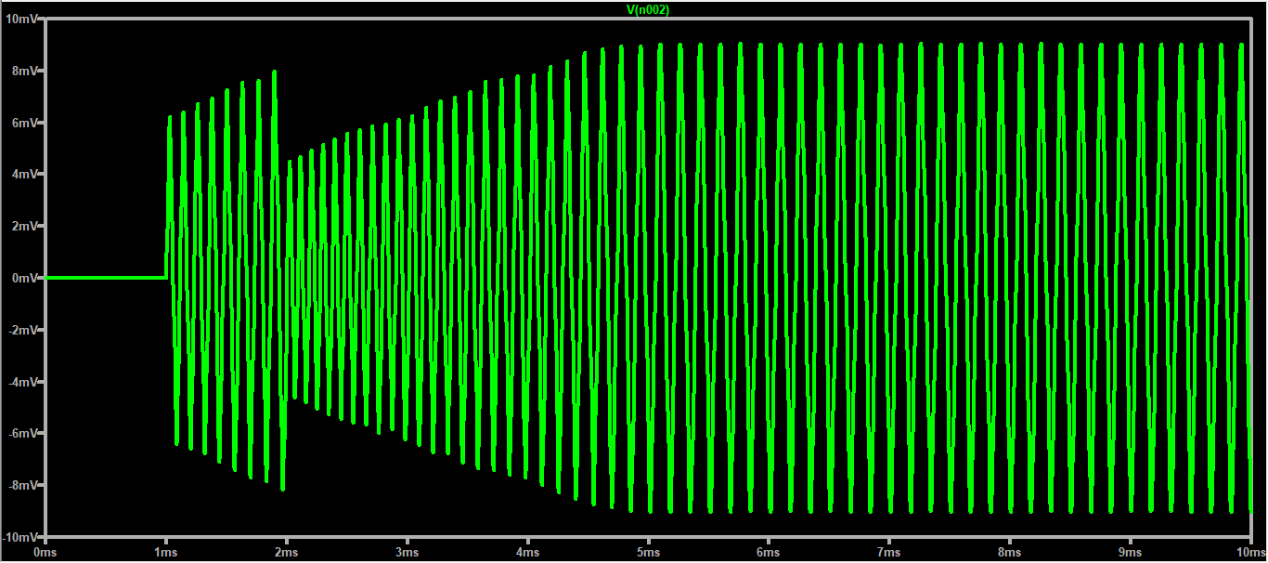Viewport: 1268px width, 563px height.
Task: Select the 2mV vertical axis label
Action: tap(23, 226)
